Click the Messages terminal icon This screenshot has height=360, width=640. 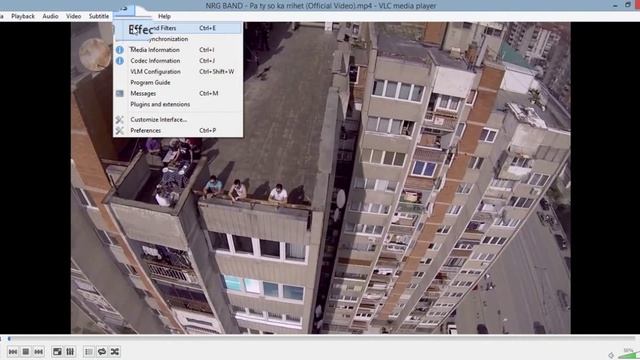point(120,93)
